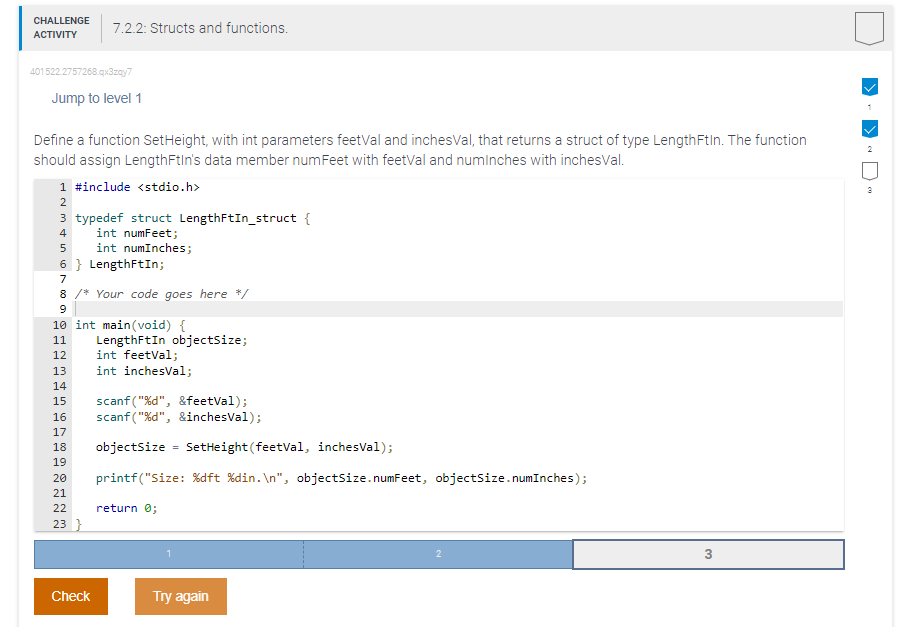907x627 pixels.
Task: Click the blue checkmark above the number 2
Action: pos(869,129)
